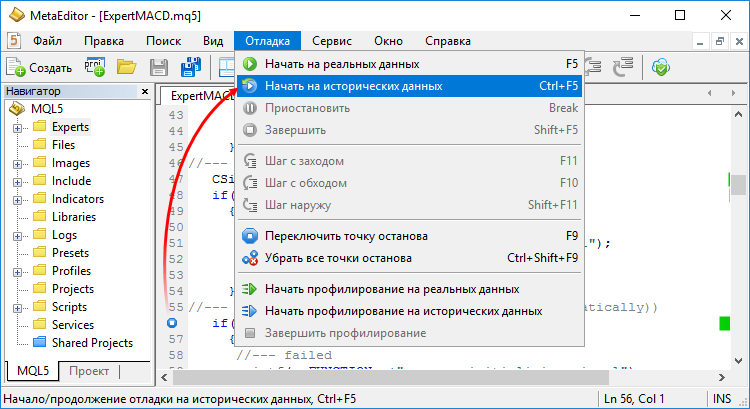Click the new project icon in toolbar

(95, 67)
